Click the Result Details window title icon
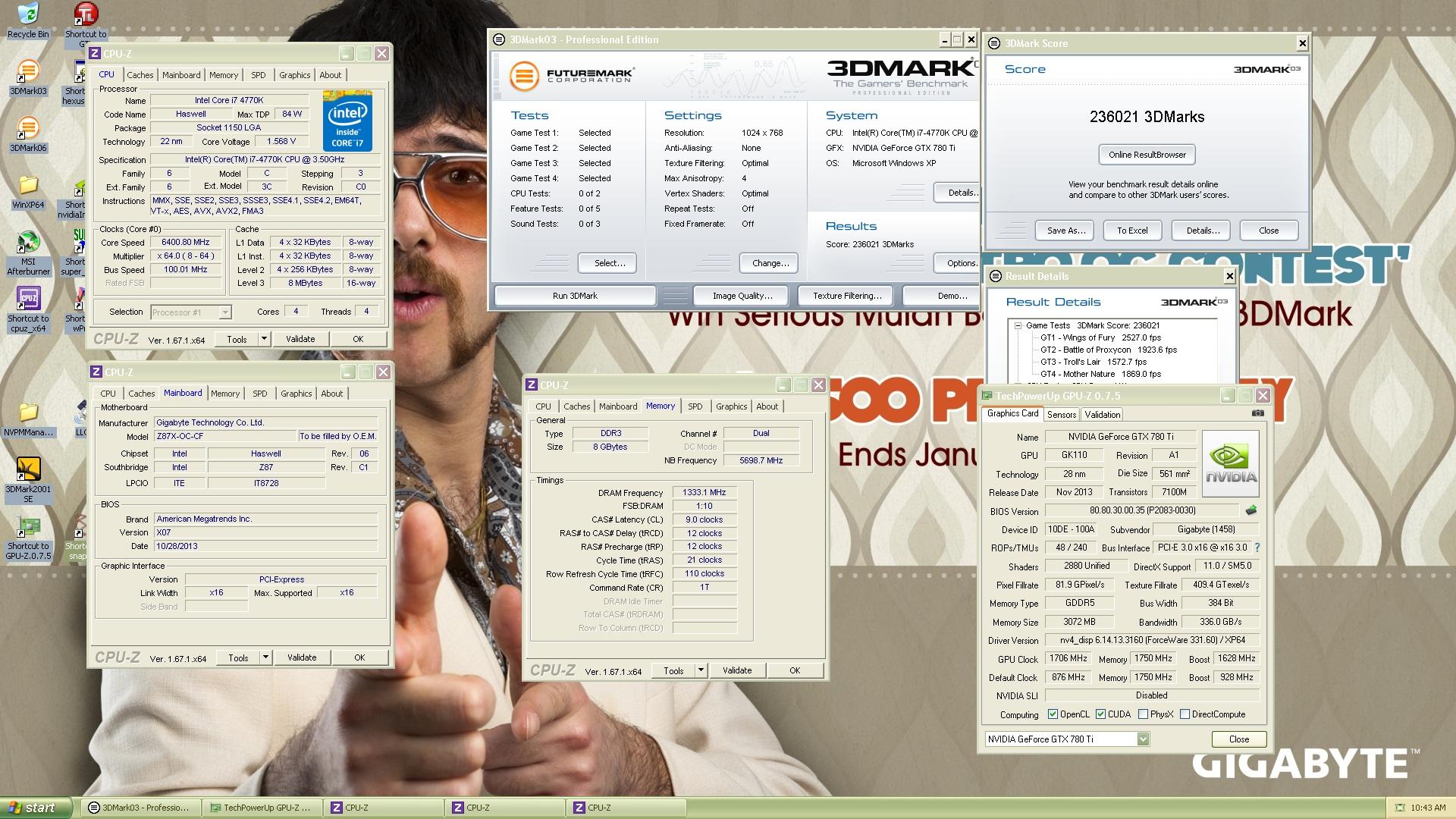Viewport: 1456px width, 819px height. (x=996, y=276)
